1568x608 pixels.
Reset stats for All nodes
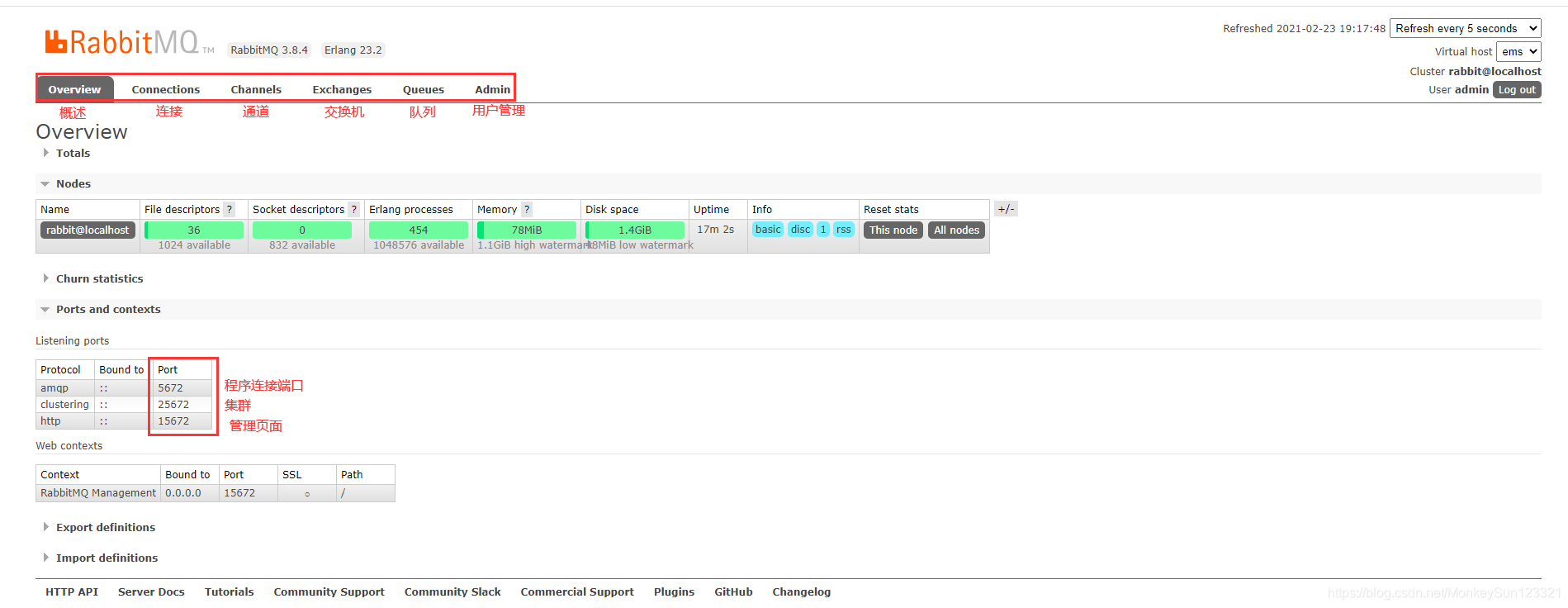point(956,230)
